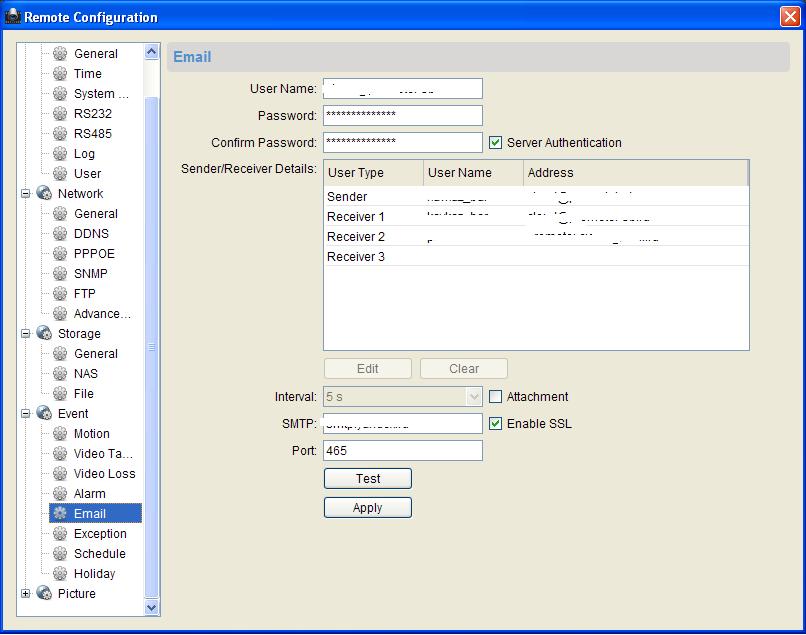Click the gear icon next to System ...

pyautogui.click(x=60, y=94)
